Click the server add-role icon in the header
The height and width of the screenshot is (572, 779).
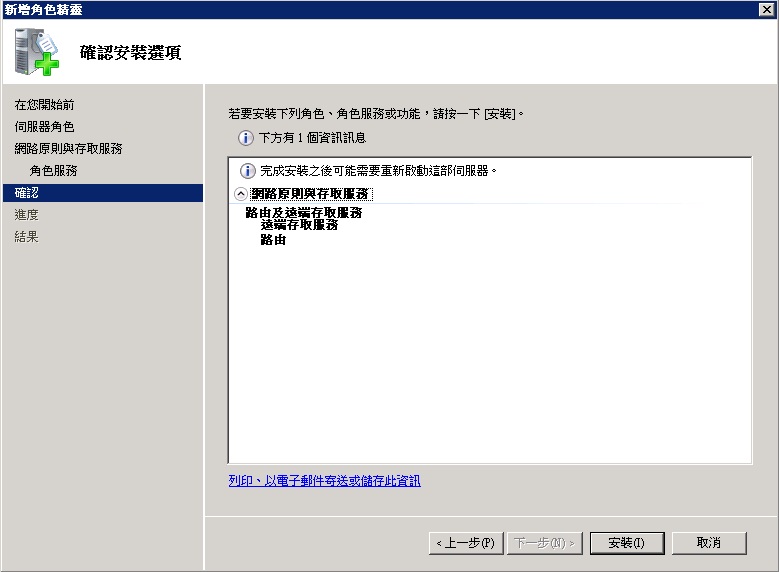(x=36, y=52)
